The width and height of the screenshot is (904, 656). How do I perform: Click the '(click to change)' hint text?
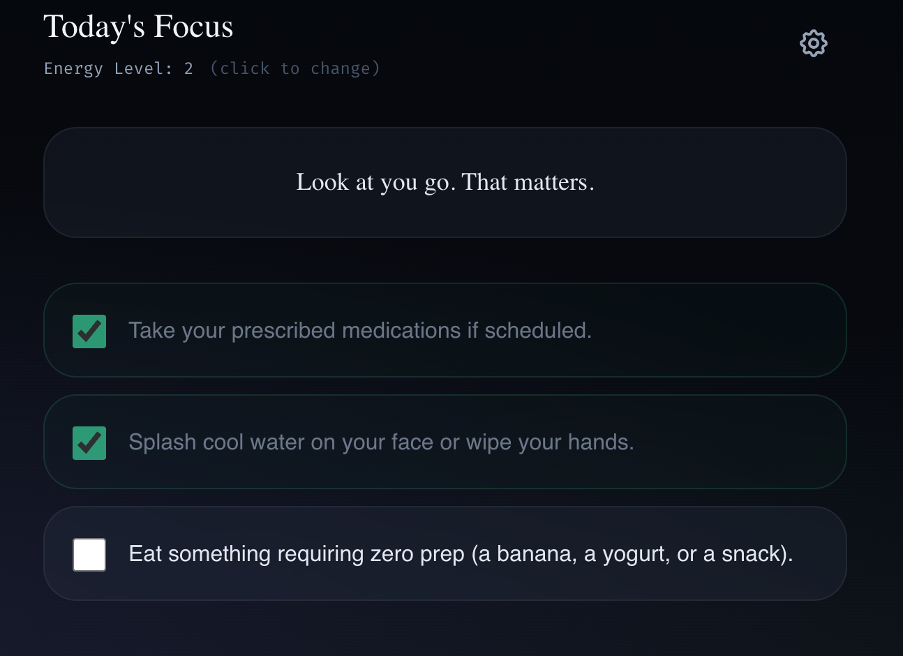pyautogui.click(x=295, y=69)
